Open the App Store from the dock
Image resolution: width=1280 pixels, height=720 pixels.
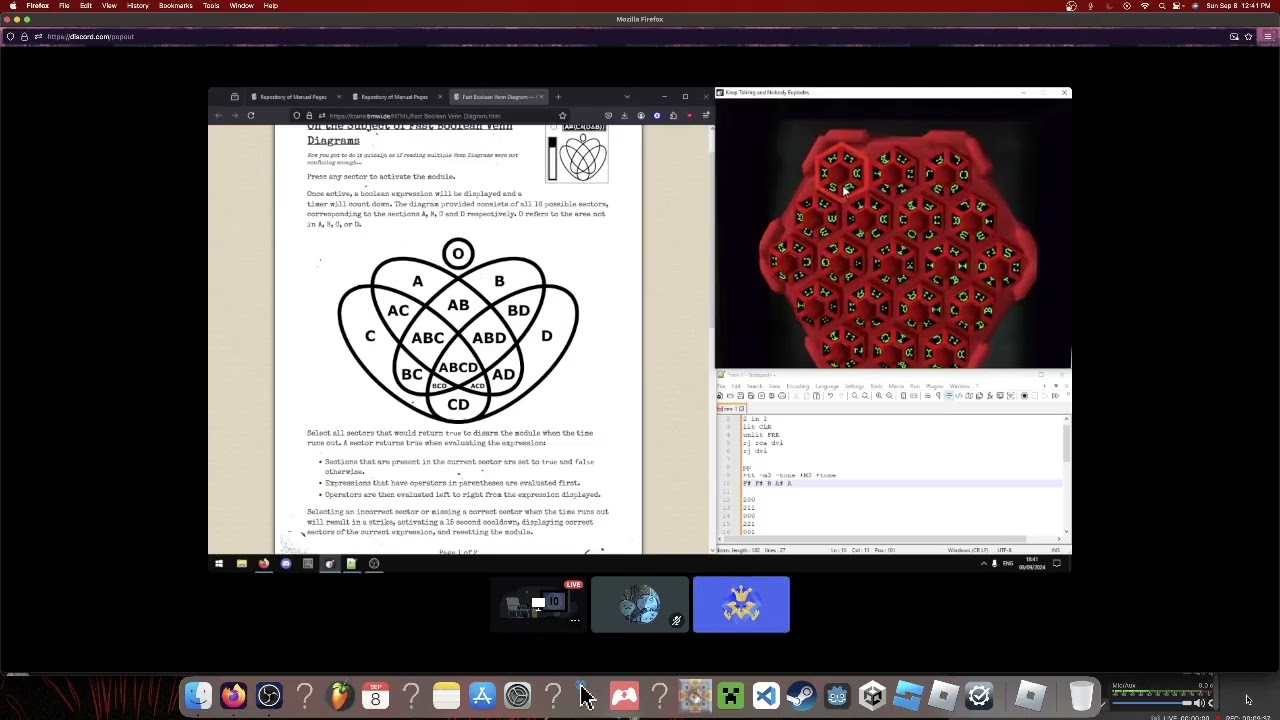(482, 695)
